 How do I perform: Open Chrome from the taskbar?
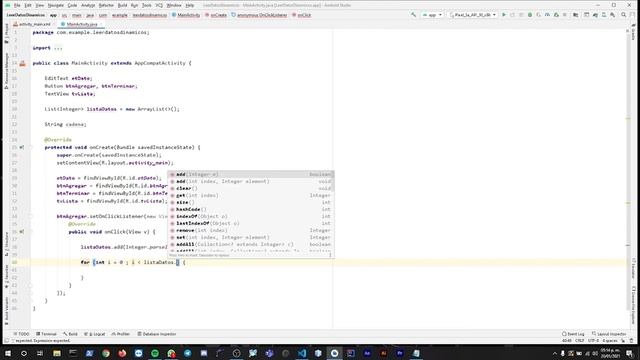(106, 353)
